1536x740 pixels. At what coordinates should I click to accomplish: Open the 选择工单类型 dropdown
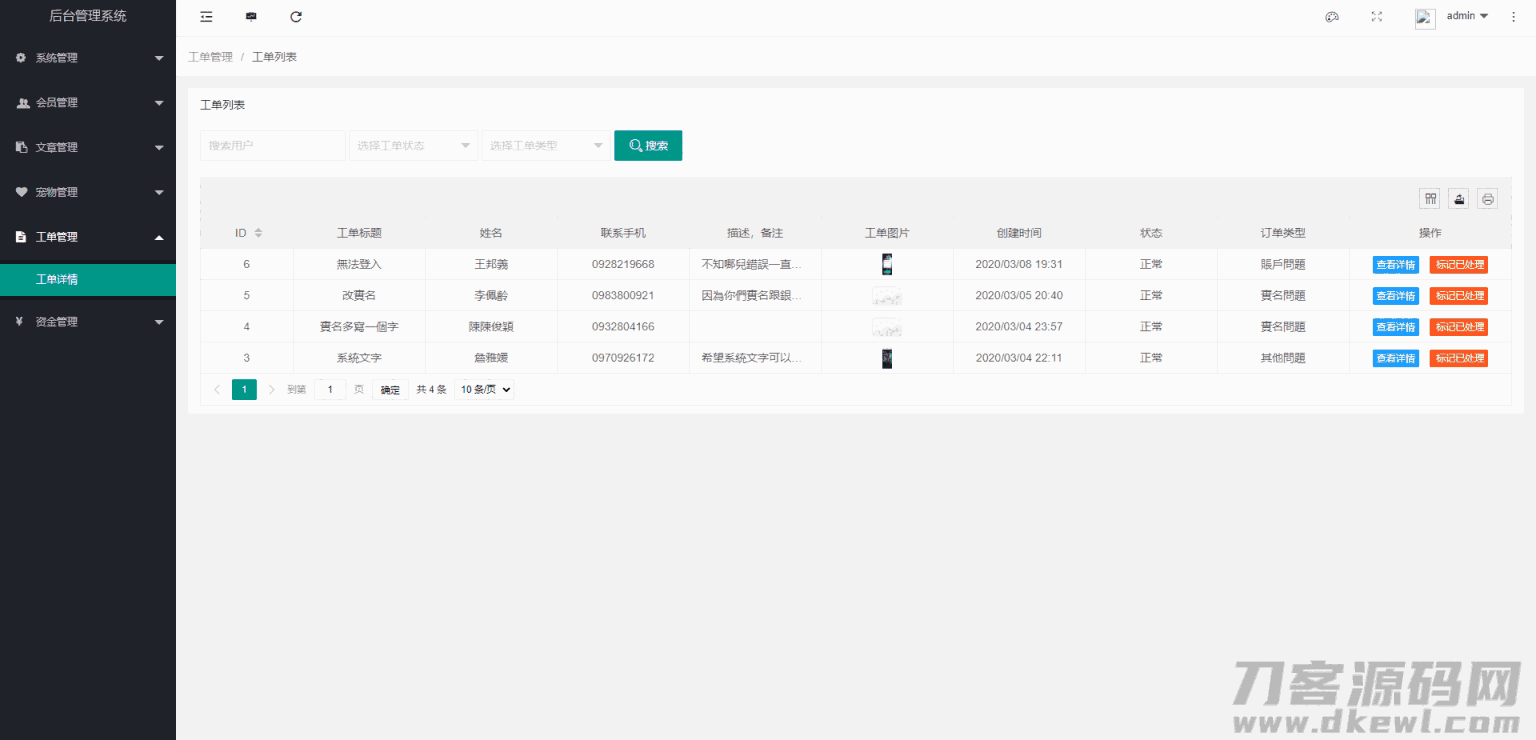pos(546,145)
